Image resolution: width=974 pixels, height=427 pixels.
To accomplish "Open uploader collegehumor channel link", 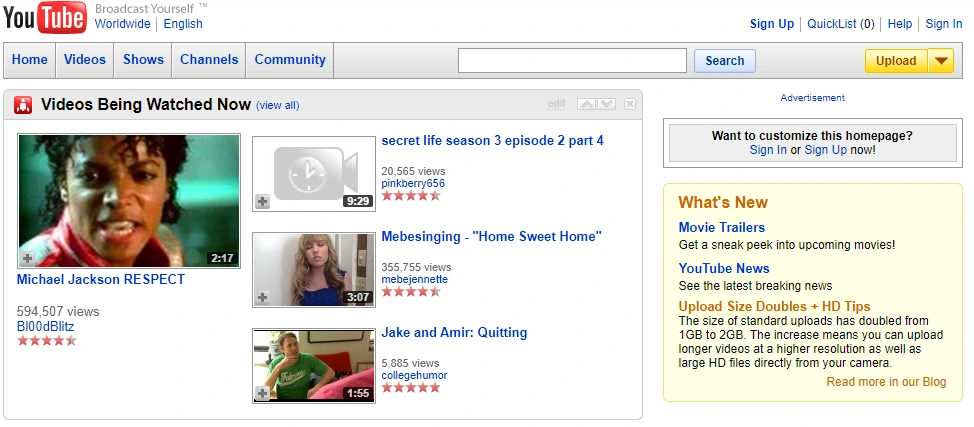I will coord(414,375).
